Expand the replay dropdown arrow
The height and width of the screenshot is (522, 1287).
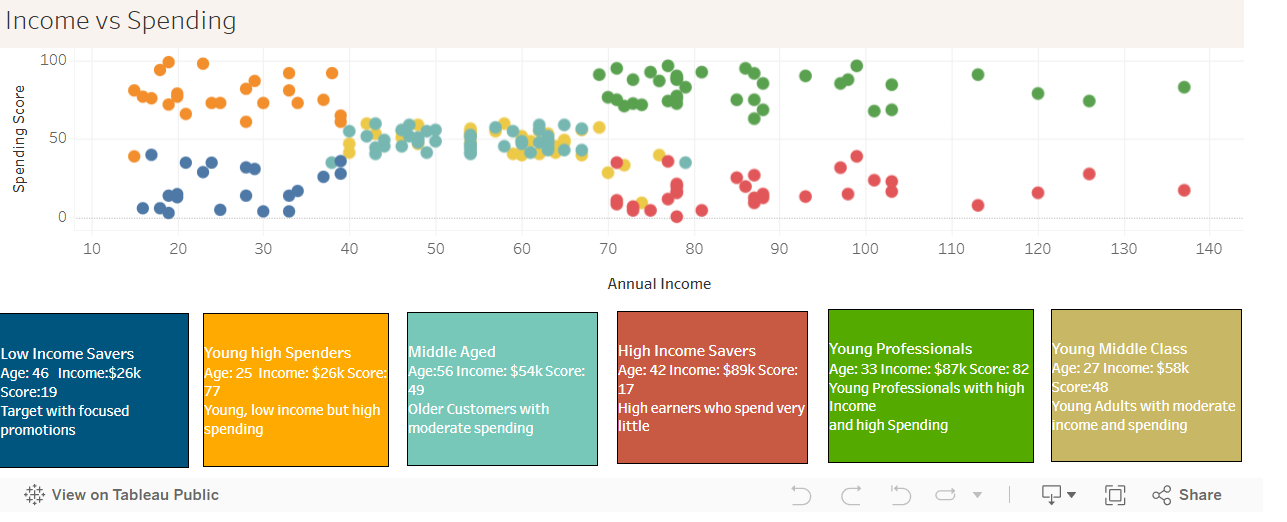(977, 495)
